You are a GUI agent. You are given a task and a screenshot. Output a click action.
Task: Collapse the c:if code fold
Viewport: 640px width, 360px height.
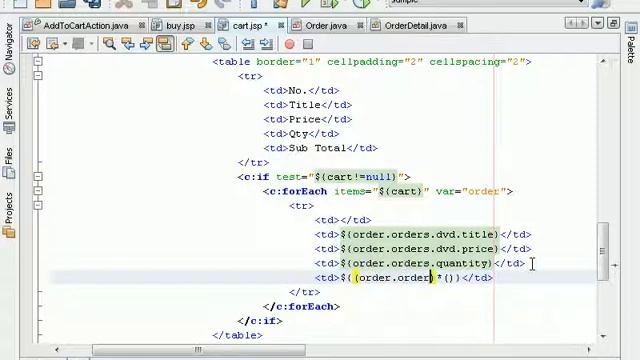pos(38,176)
